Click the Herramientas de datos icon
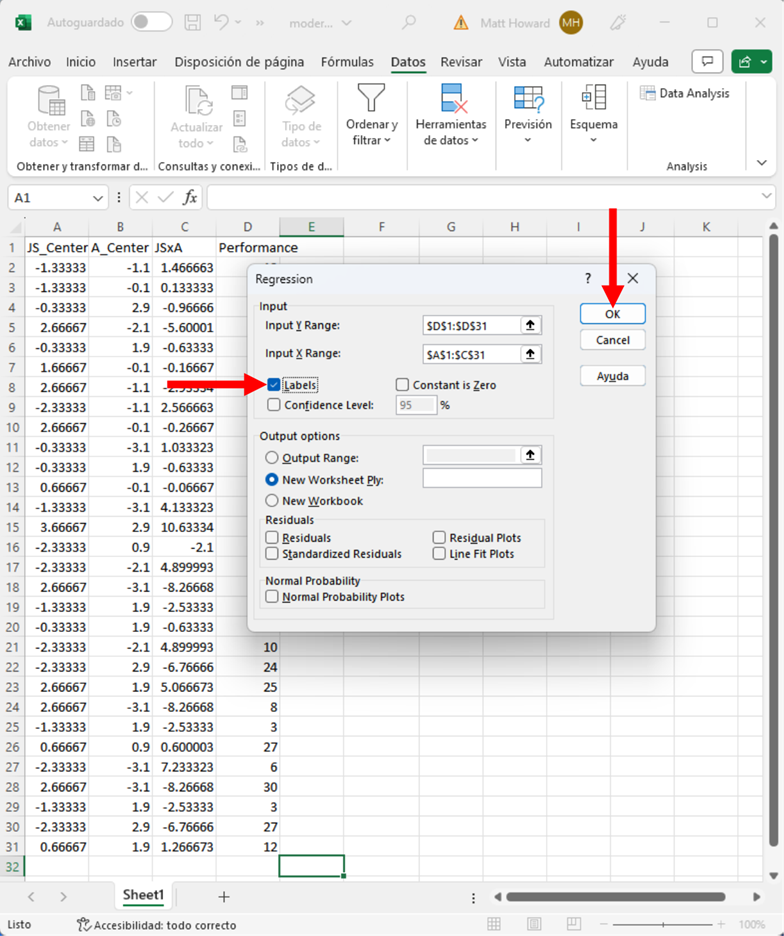The image size is (784, 936). coord(451,98)
